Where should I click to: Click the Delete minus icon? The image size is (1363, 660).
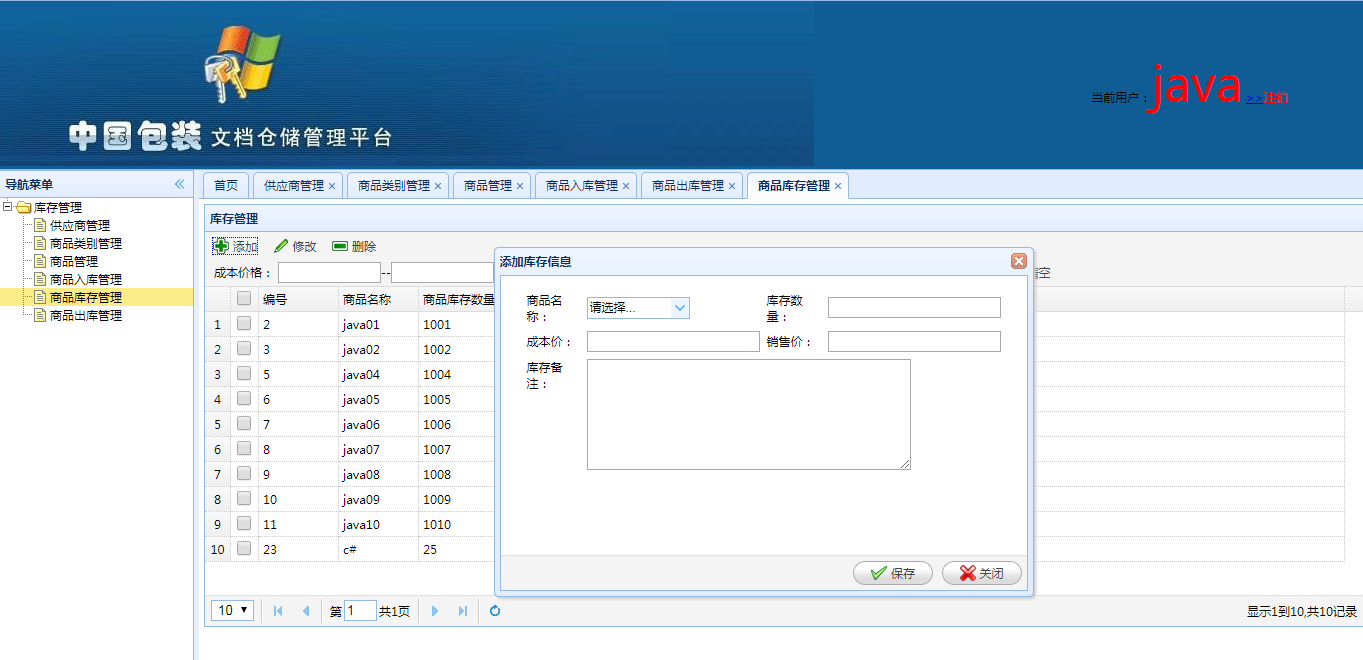pyautogui.click(x=340, y=246)
